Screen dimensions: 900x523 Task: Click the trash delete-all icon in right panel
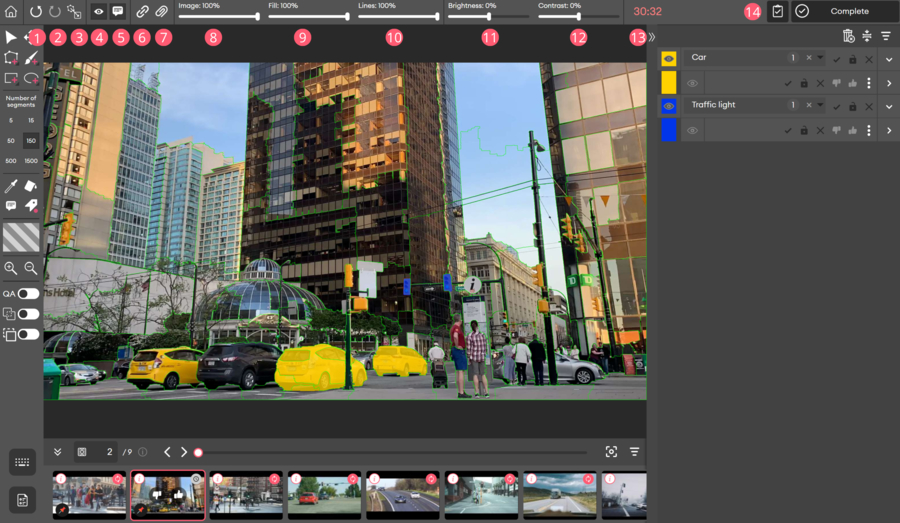[848, 36]
